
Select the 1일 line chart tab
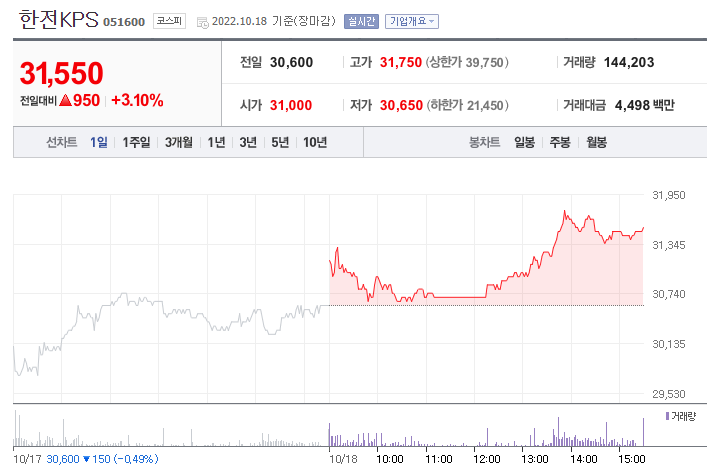click(x=99, y=142)
